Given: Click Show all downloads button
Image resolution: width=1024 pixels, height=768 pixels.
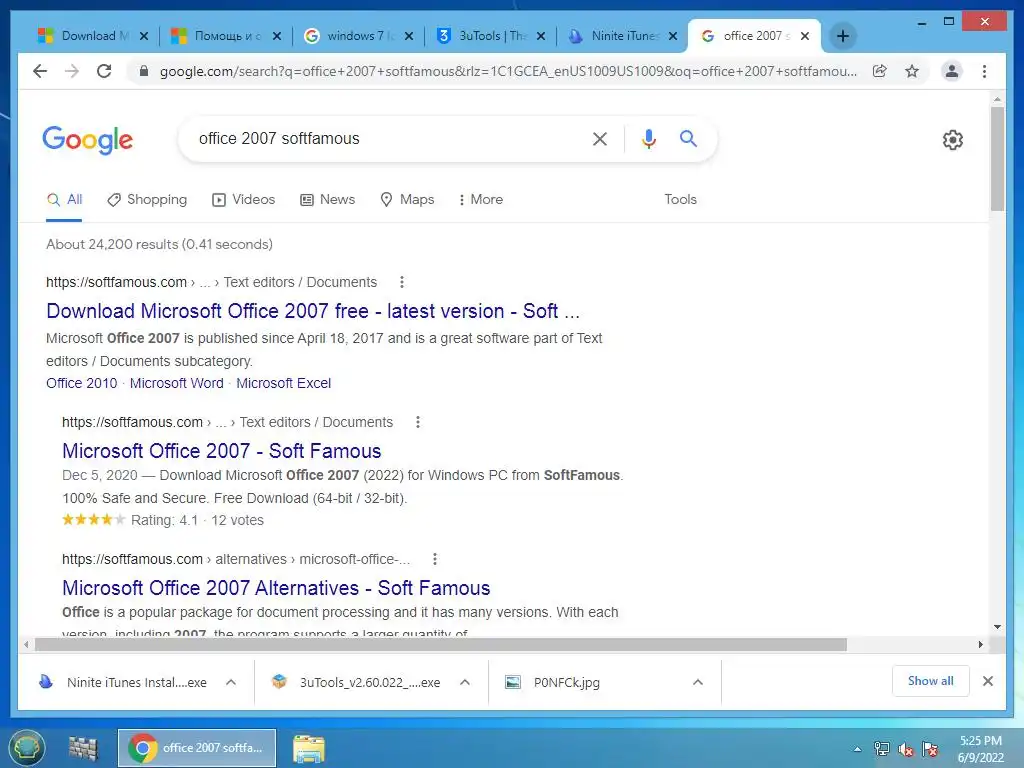Looking at the screenshot, I should (930, 681).
